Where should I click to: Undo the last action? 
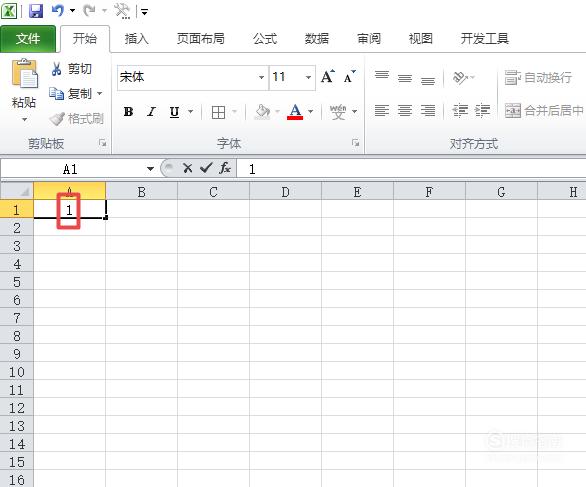(57, 11)
